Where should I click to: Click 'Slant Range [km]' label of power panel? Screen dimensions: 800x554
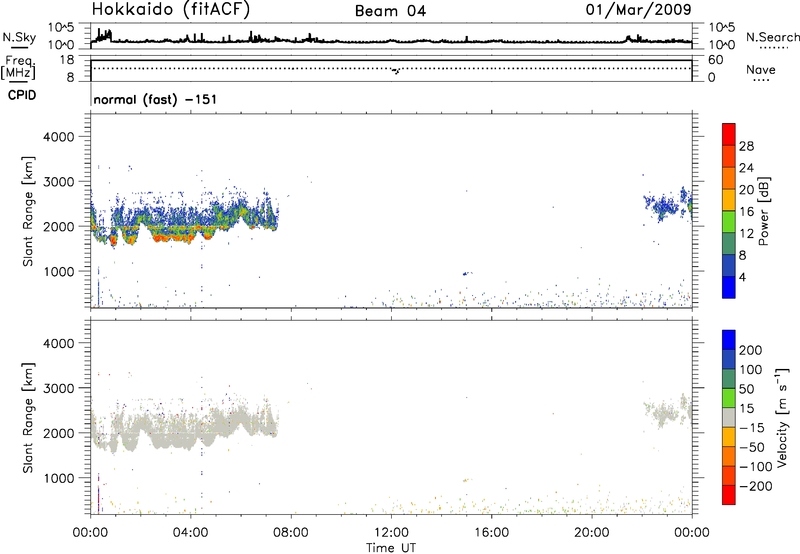pyautogui.click(x=28, y=211)
